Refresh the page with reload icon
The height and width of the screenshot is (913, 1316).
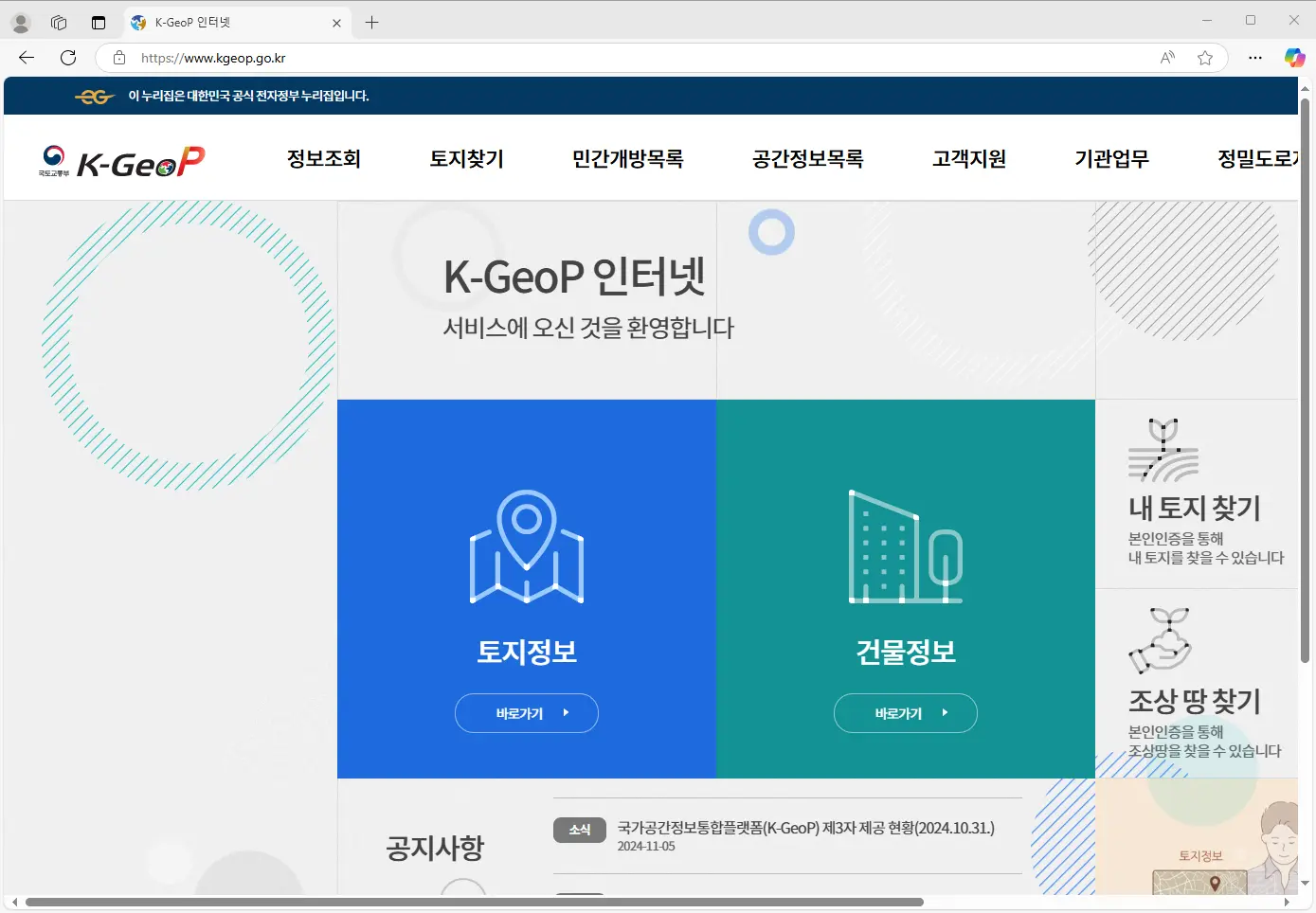[x=68, y=58]
